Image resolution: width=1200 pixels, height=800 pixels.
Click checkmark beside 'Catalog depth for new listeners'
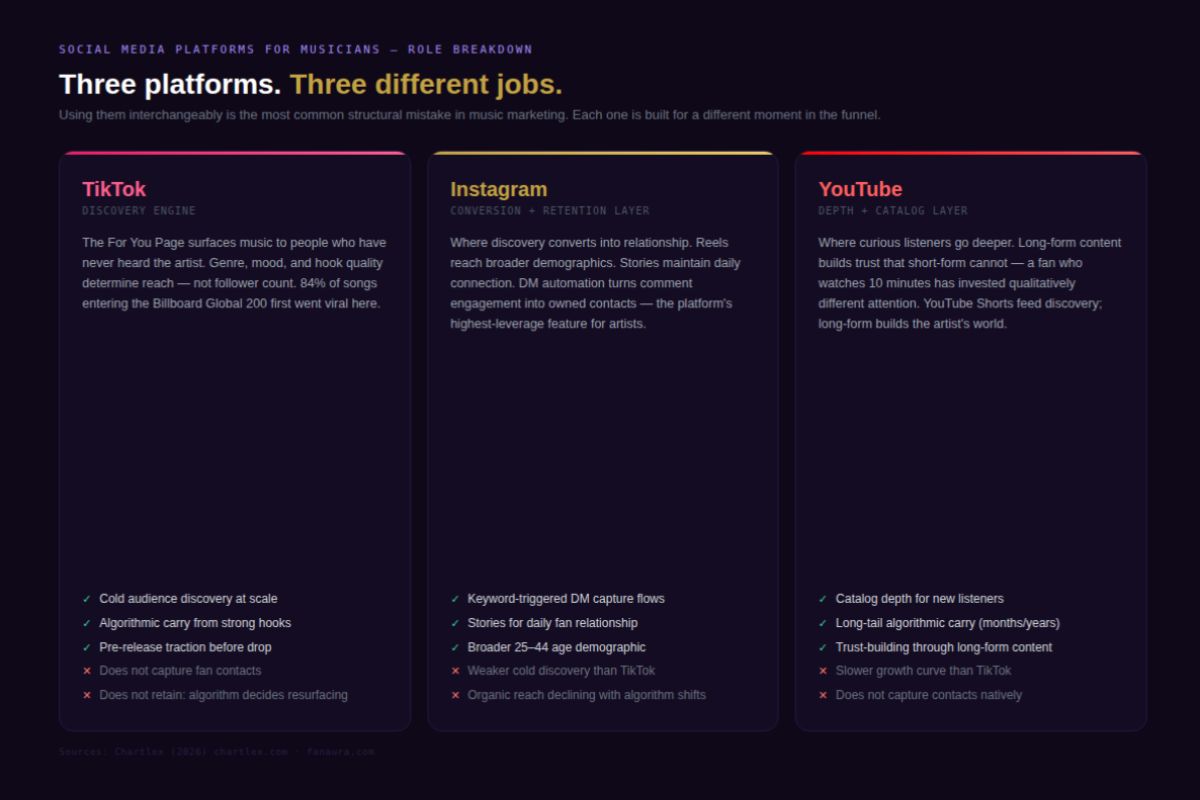(823, 599)
